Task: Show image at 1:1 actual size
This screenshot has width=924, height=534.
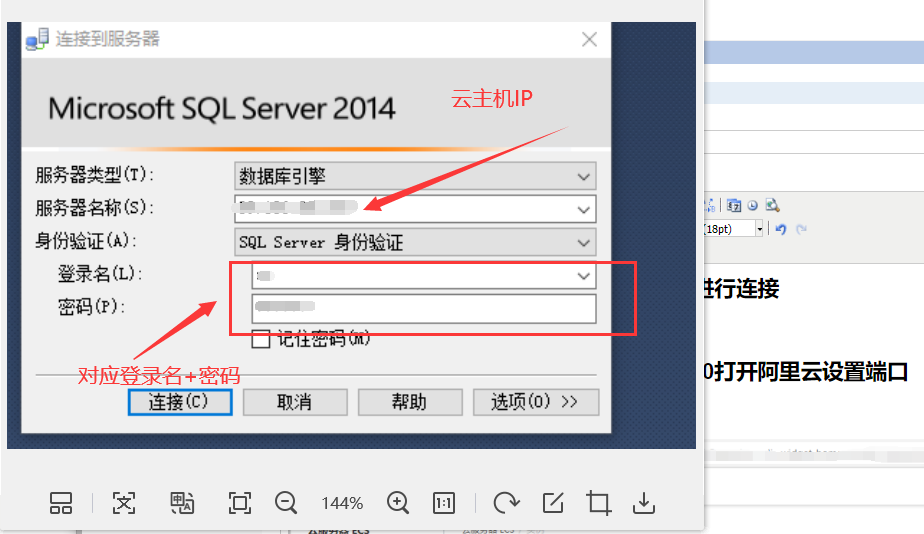Action: click(x=444, y=503)
